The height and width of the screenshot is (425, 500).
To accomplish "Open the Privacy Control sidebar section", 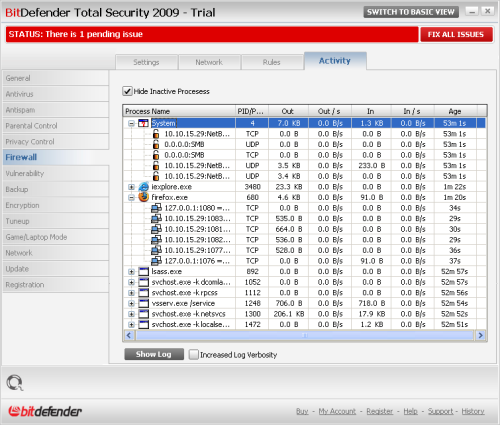I will (x=56, y=142).
